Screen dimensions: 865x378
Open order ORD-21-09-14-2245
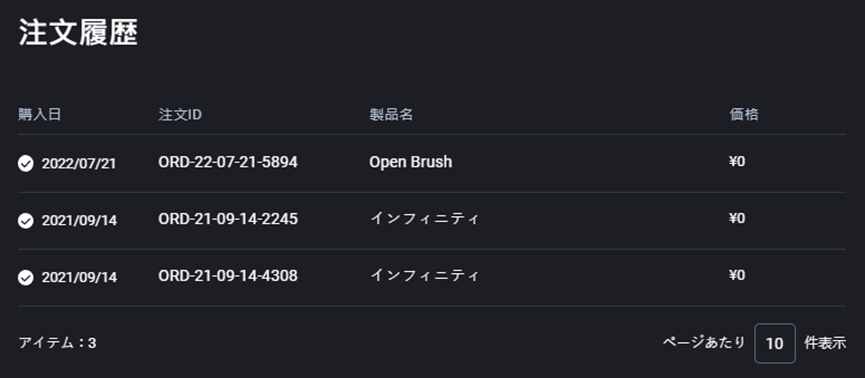tap(228, 219)
